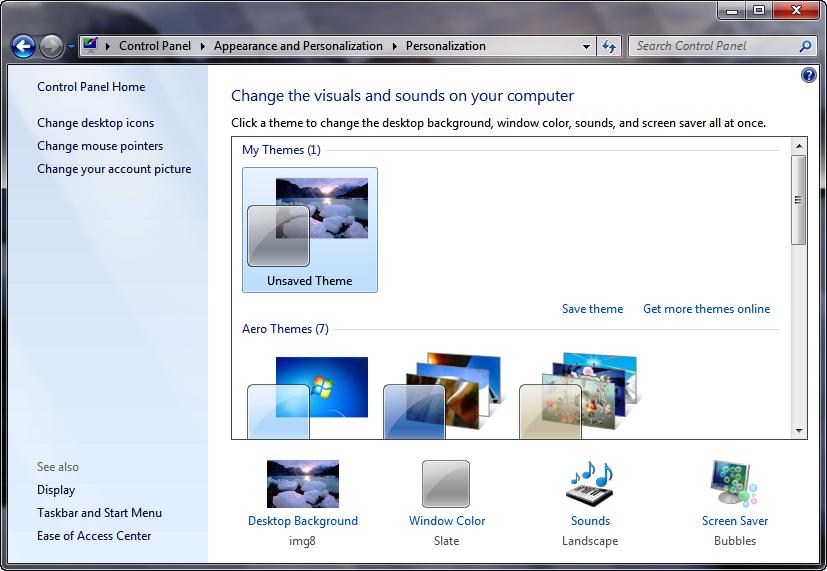Click the Aero Themes (7) heading
This screenshot has height=571, width=827.
pos(285,329)
